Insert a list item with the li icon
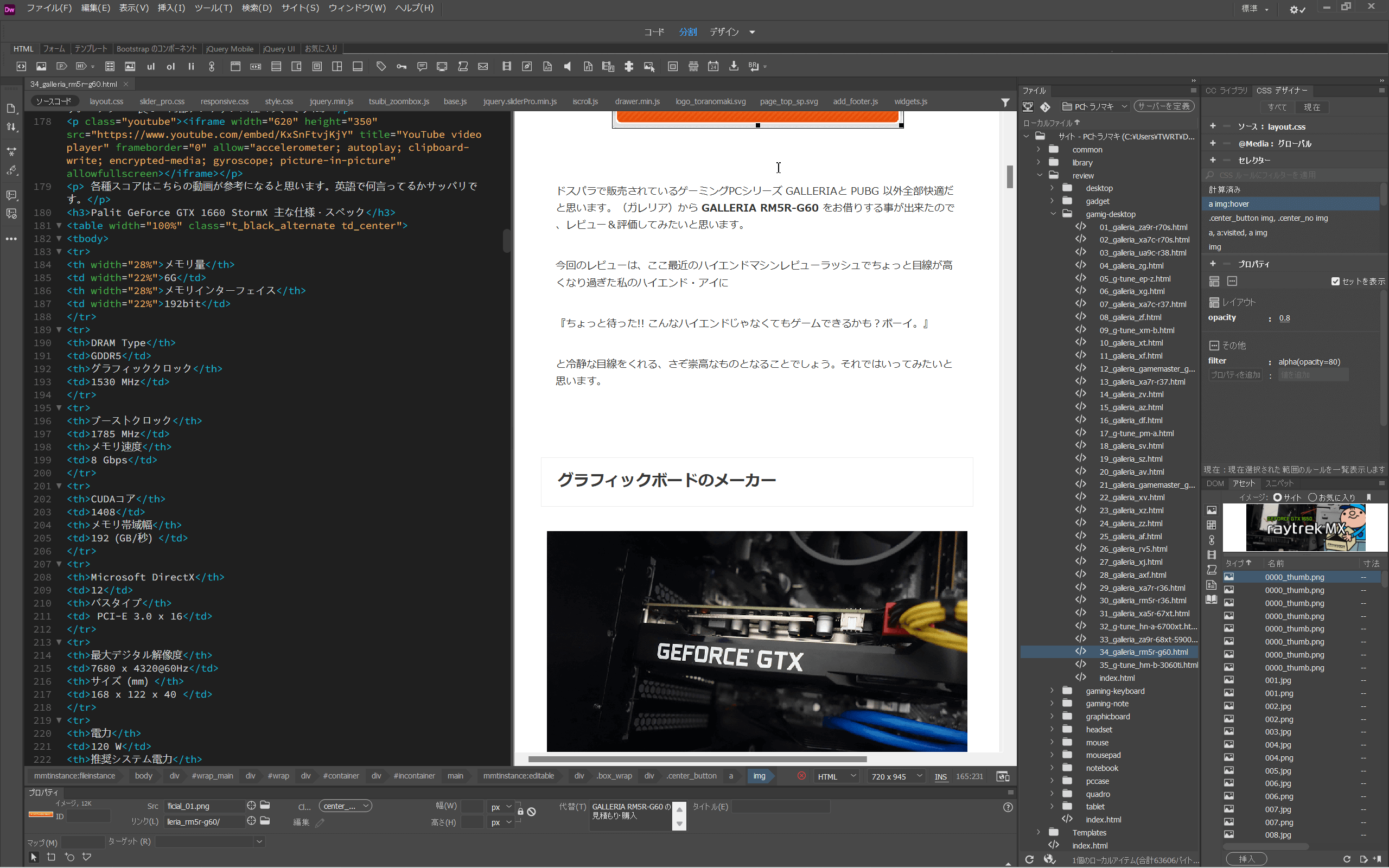The width and height of the screenshot is (1389, 868). coord(191,67)
